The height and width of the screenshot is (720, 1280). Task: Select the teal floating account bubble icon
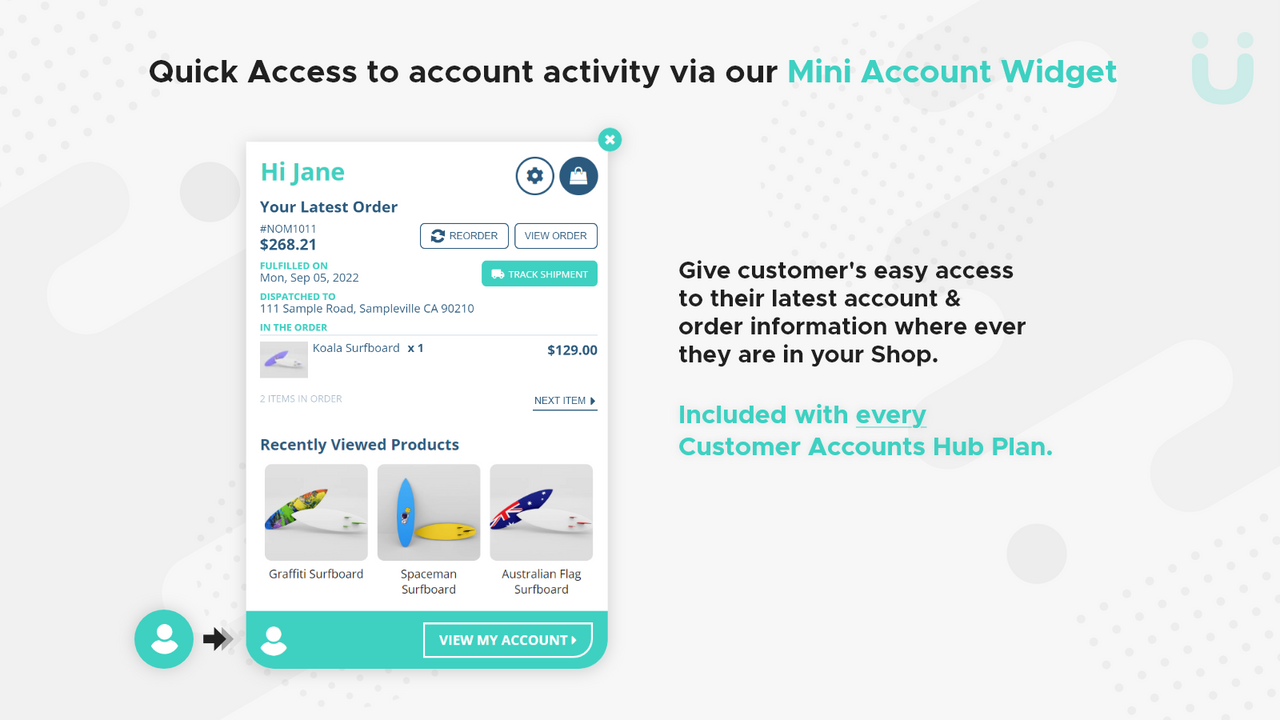pos(164,639)
